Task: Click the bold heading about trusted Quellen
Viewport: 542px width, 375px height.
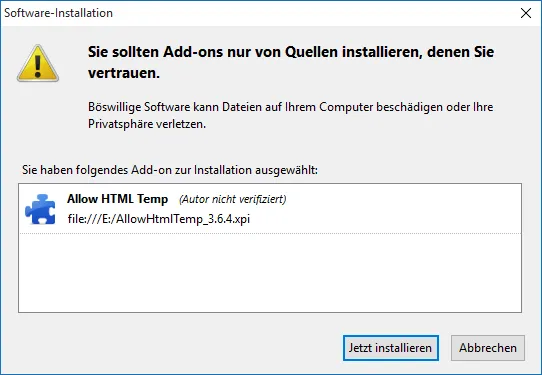Action: pos(291,62)
